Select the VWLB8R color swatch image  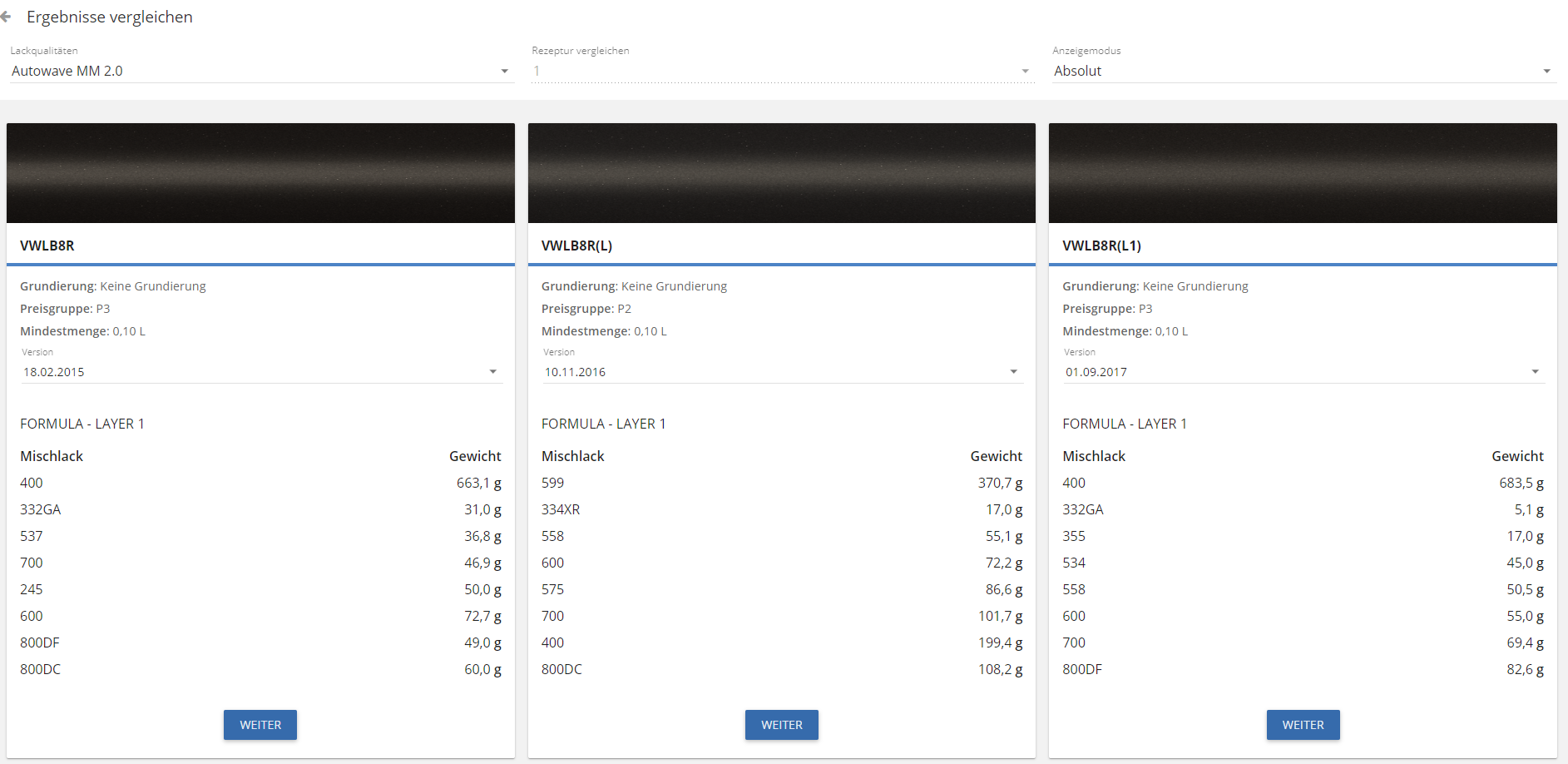coord(260,173)
